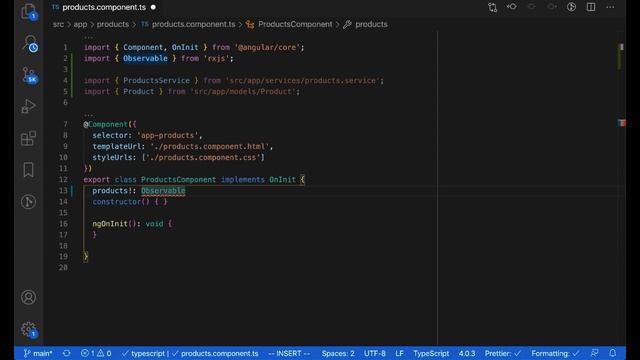Viewport: 640px width, 360px height.
Task: Open the Bookmarks view icon
Action: [x=28, y=170]
